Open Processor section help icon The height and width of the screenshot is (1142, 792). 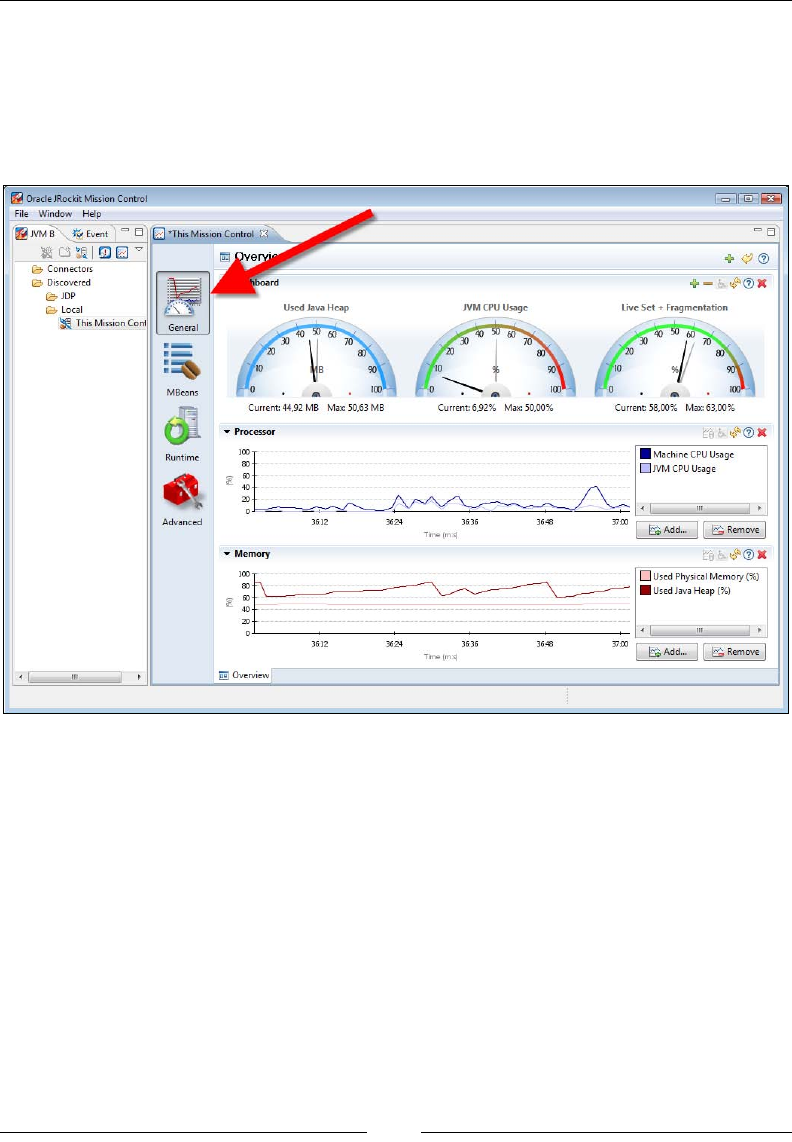click(748, 433)
